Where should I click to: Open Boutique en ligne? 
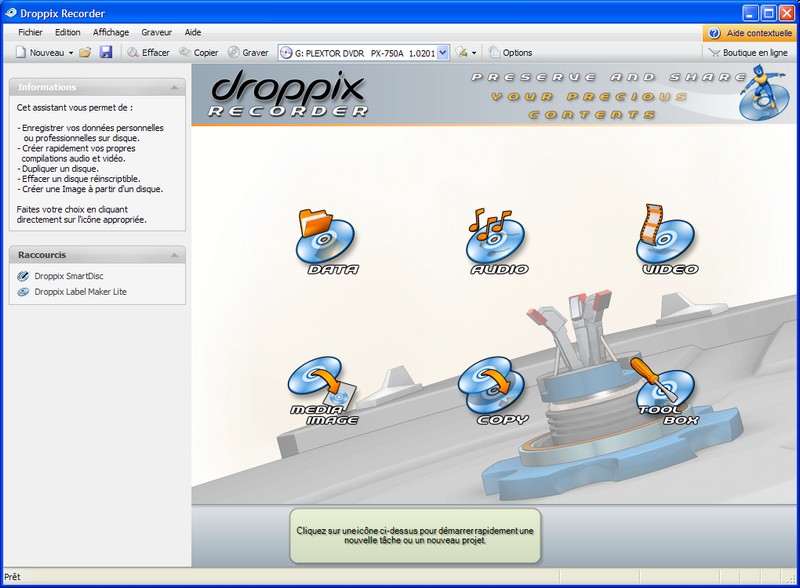click(748, 53)
